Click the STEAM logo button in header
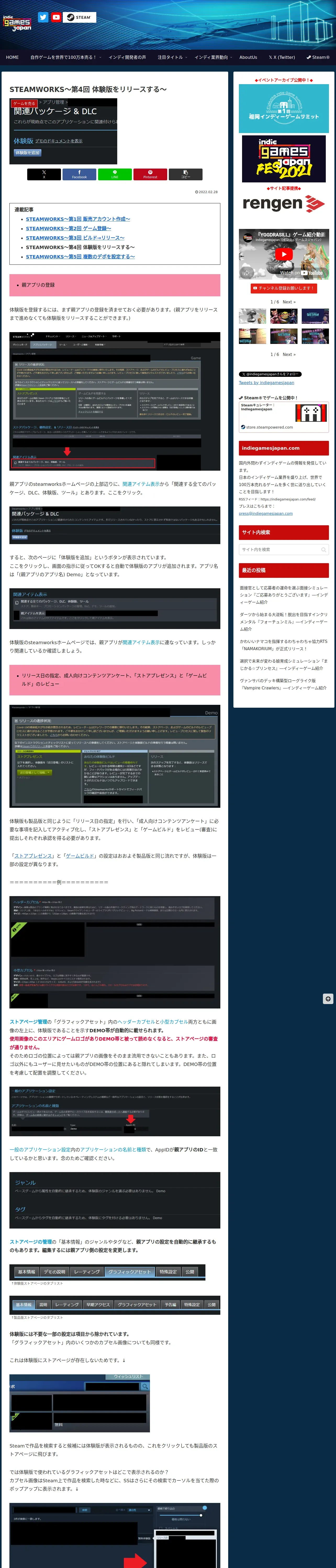336x1568 pixels. coord(80,17)
